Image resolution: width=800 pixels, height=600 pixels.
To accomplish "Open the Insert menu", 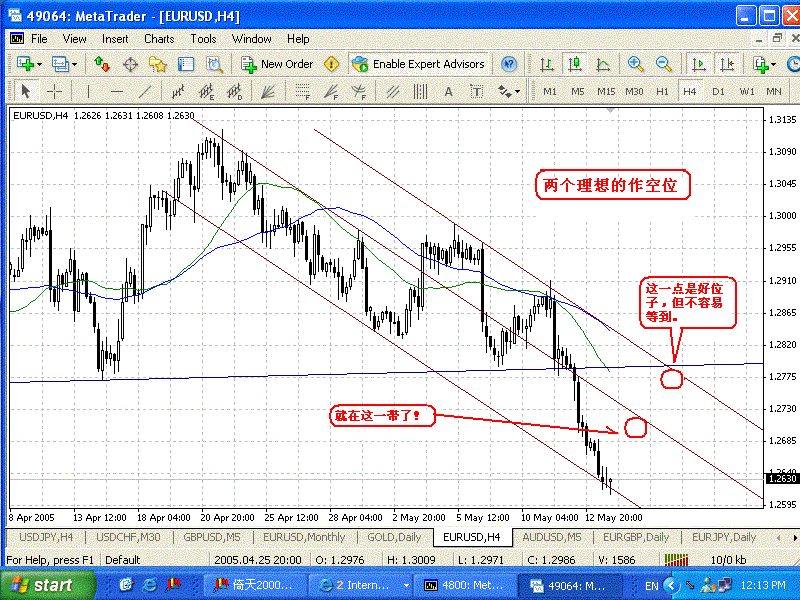I will coord(115,39).
